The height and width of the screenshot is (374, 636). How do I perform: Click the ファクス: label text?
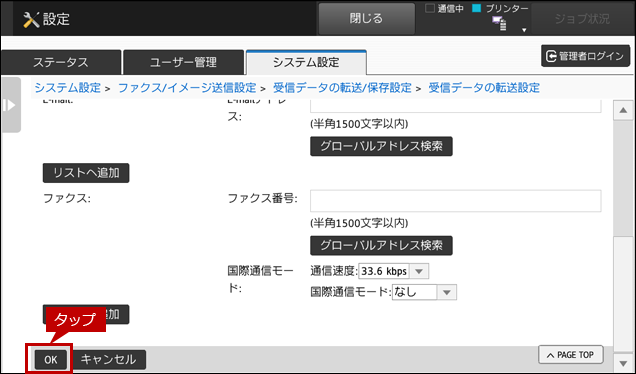pos(67,199)
